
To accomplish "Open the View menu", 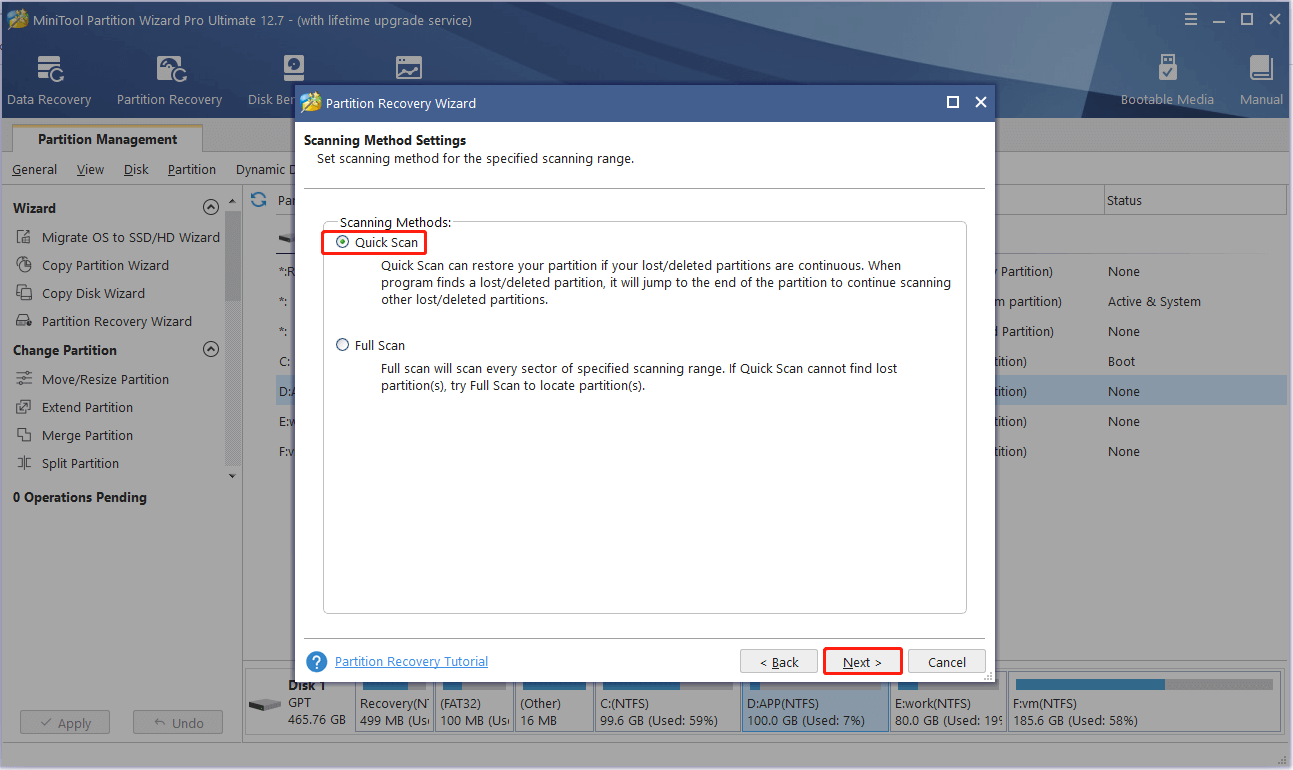I will point(90,169).
